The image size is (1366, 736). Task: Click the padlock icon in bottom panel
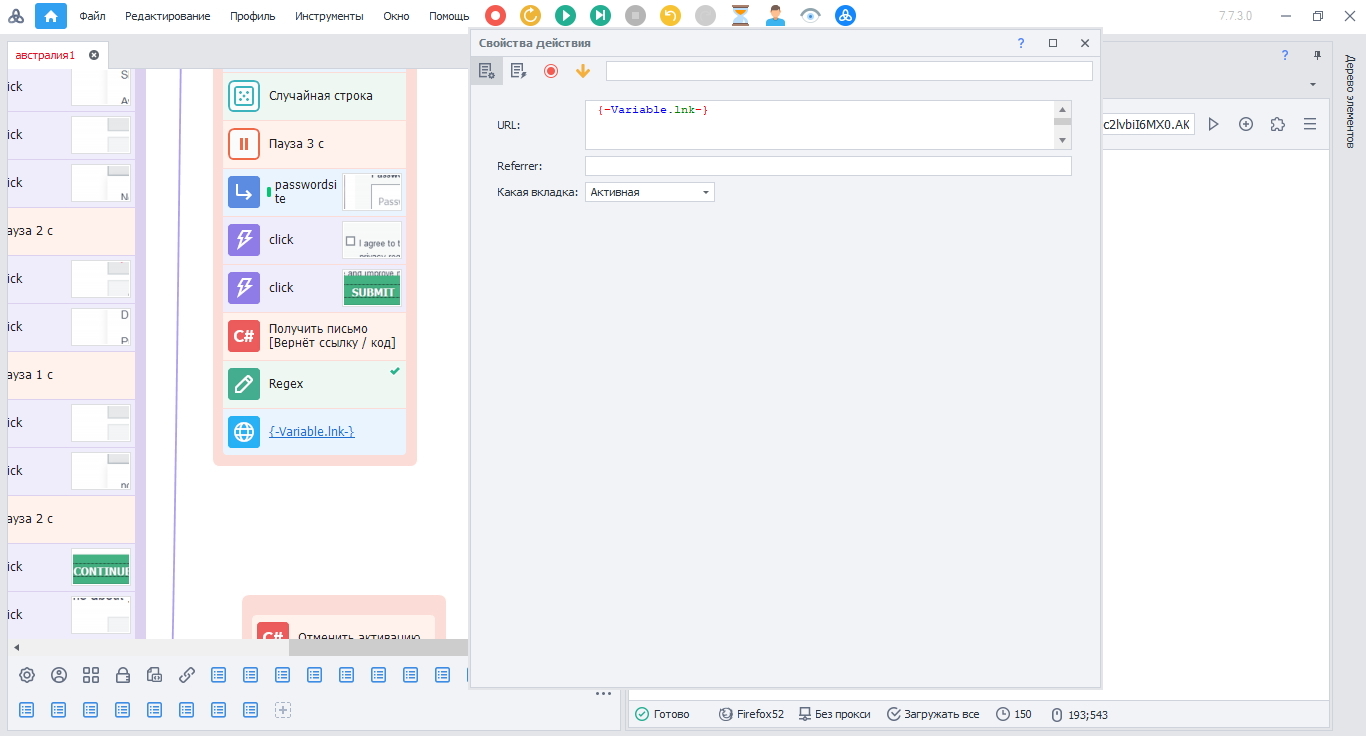[123, 675]
